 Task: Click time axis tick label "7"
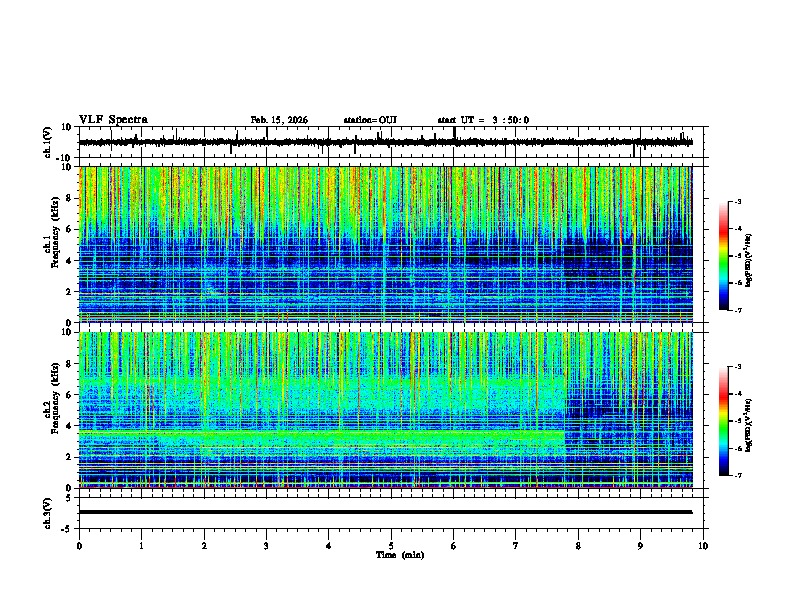coord(515,545)
